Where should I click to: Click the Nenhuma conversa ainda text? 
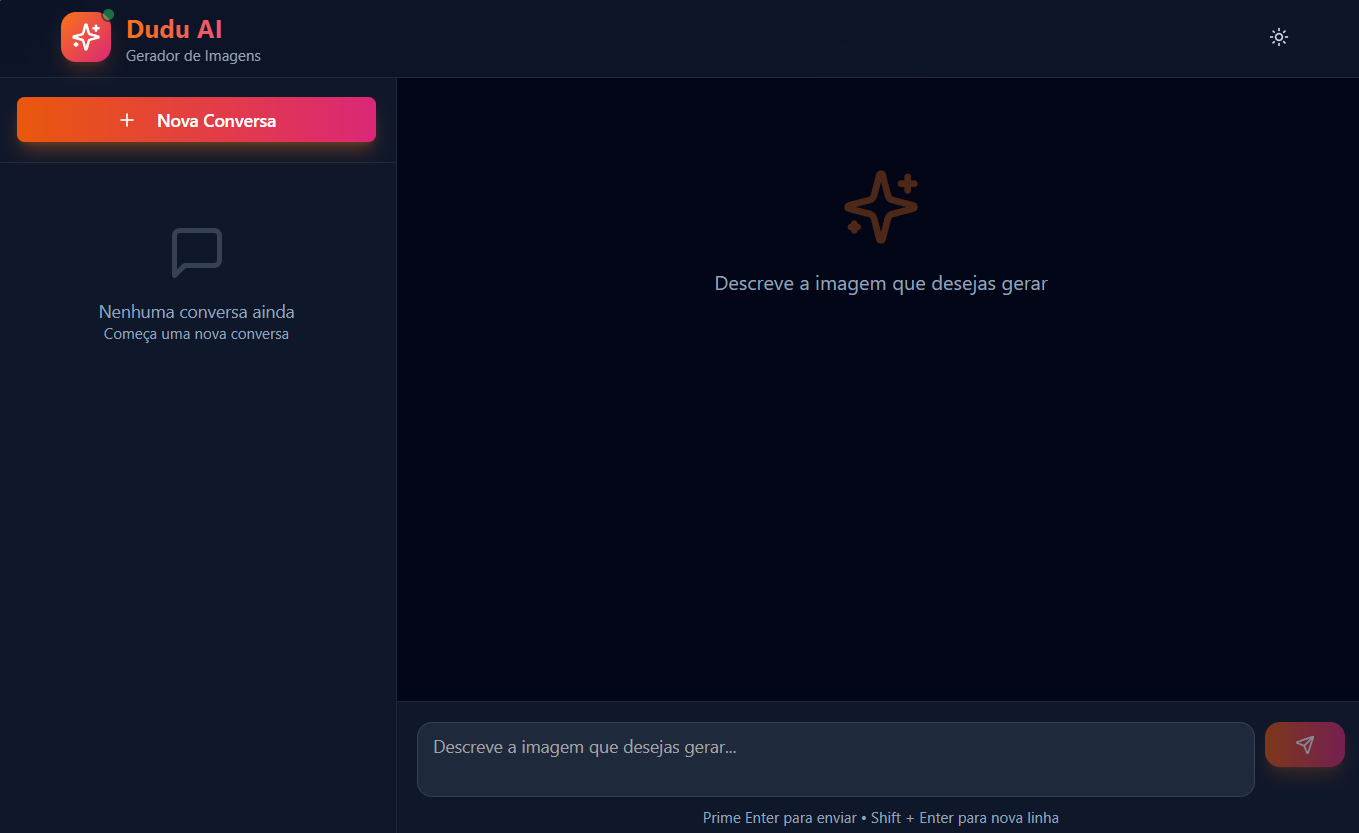point(197,312)
